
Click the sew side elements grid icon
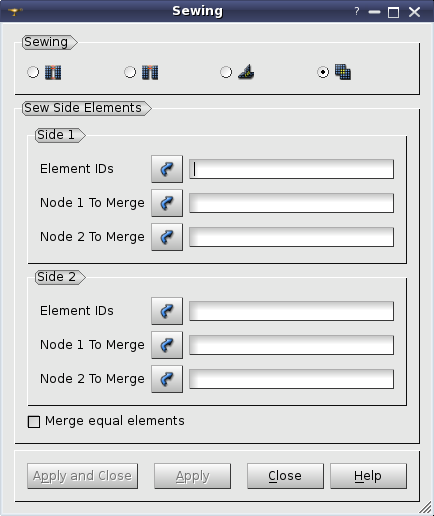343,72
